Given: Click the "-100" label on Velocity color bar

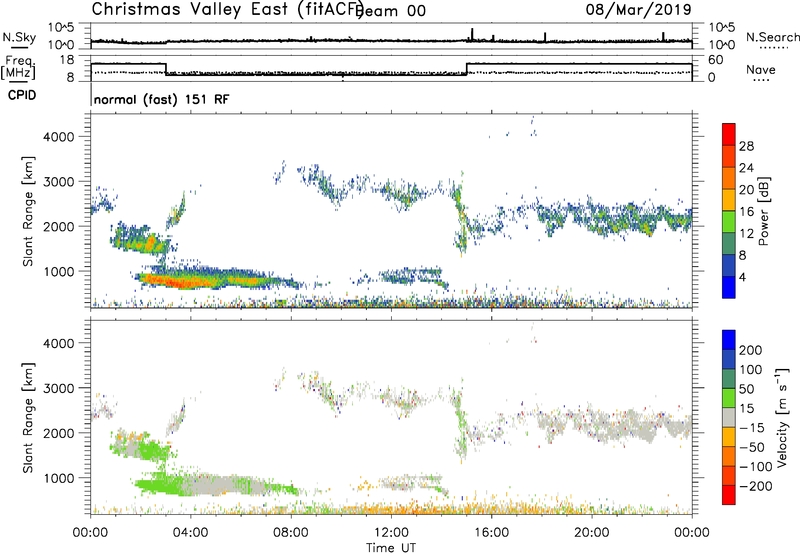Looking at the screenshot, I should (756, 467).
